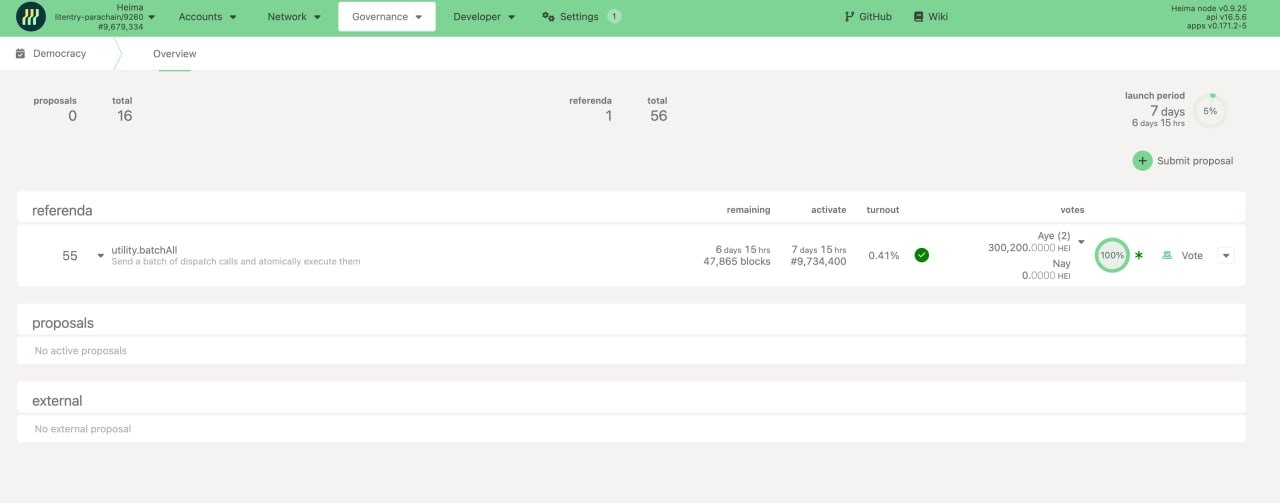Click the Vote button for referendum 55
Viewport: 1280px width, 503px height.
click(1182, 255)
